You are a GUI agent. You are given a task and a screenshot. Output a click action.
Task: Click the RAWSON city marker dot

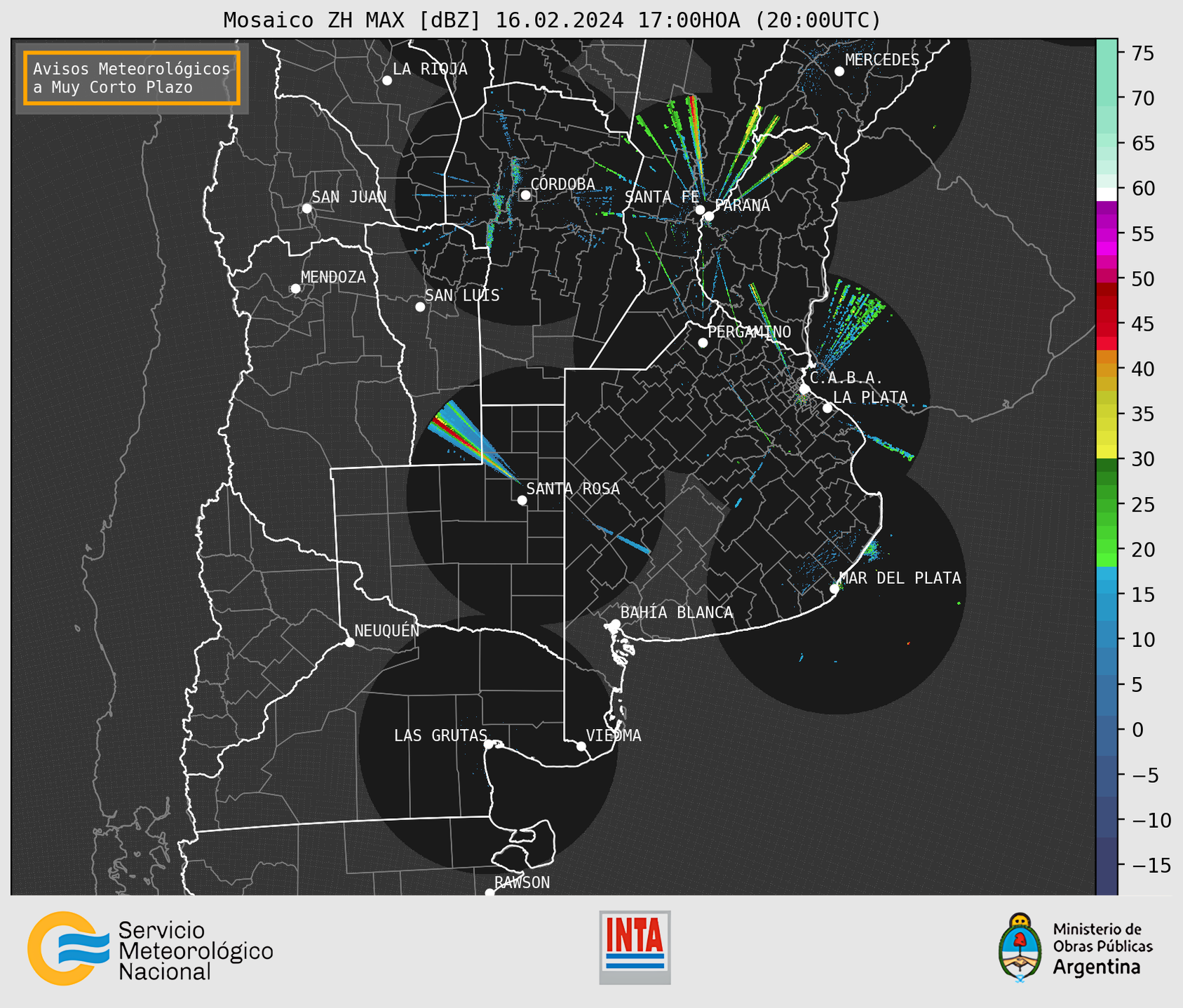[x=489, y=892]
